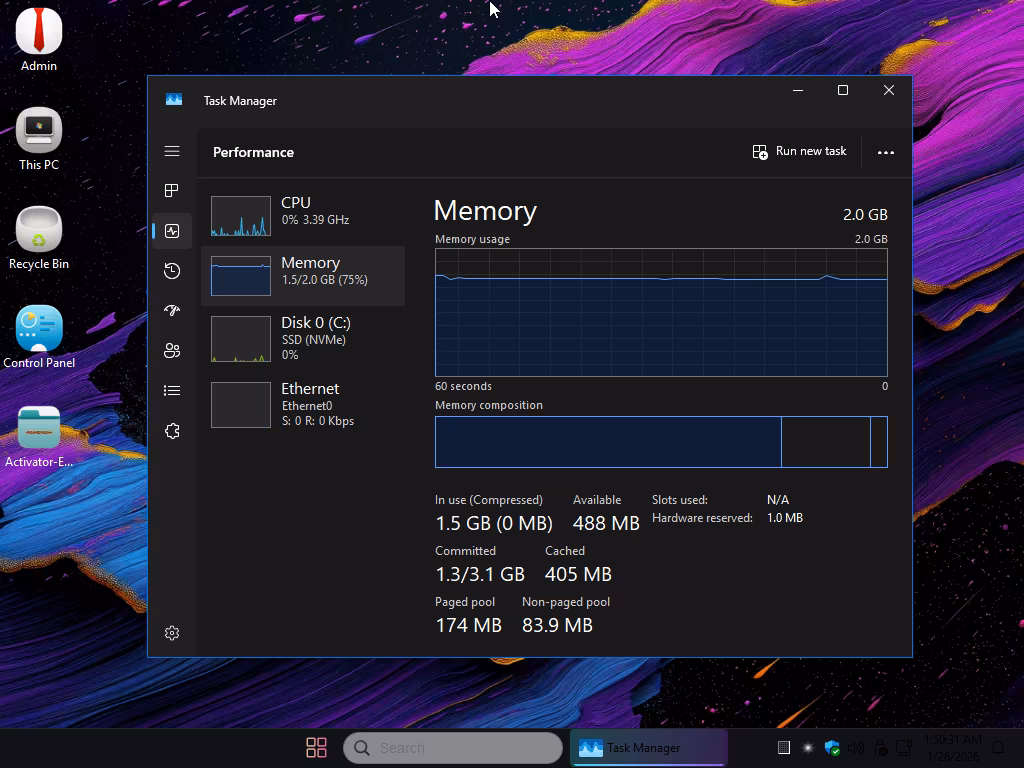This screenshot has height=768, width=1024.
Task: Select the Ethernet performance item
Action: (x=302, y=404)
